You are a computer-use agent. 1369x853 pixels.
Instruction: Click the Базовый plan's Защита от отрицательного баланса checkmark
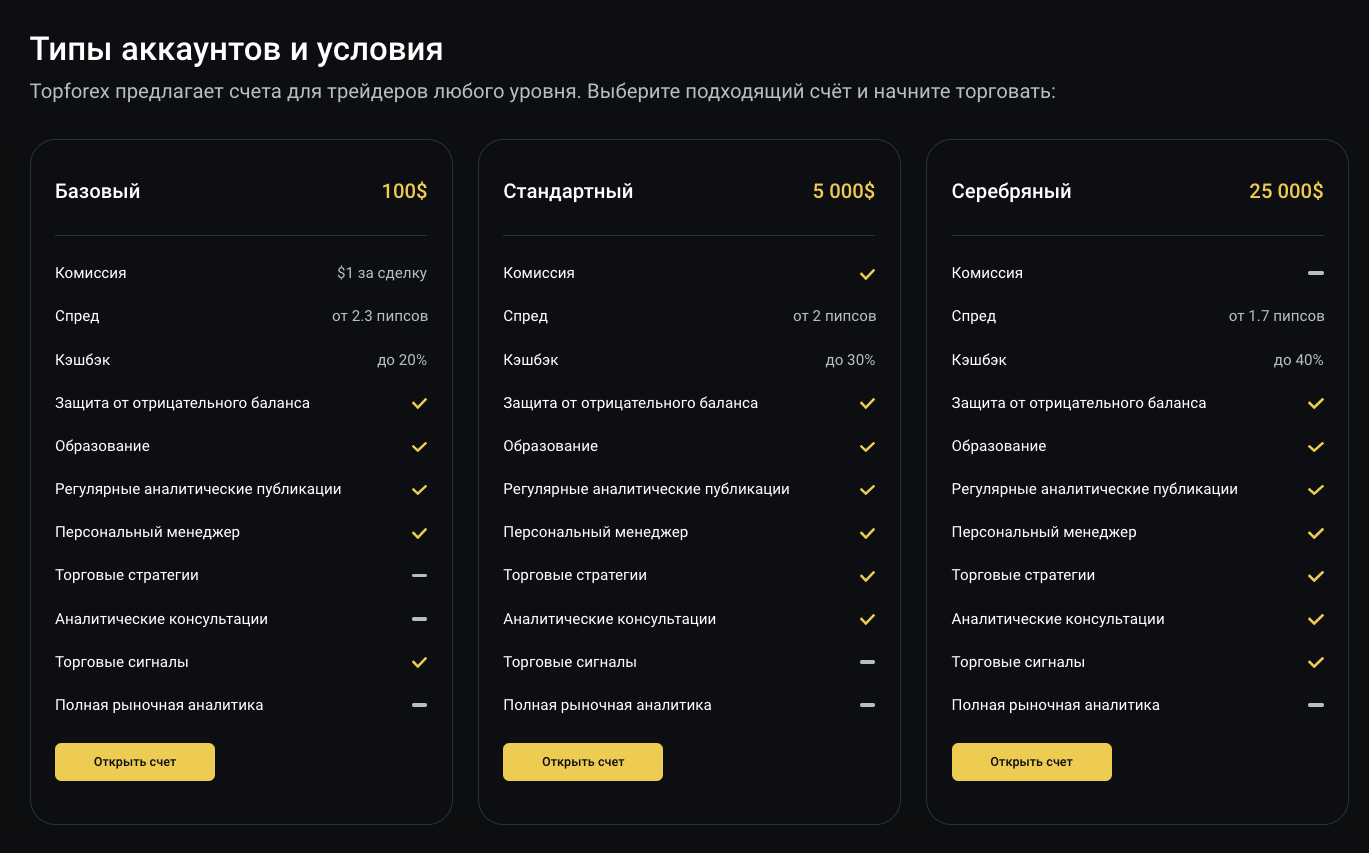pos(419,403)
